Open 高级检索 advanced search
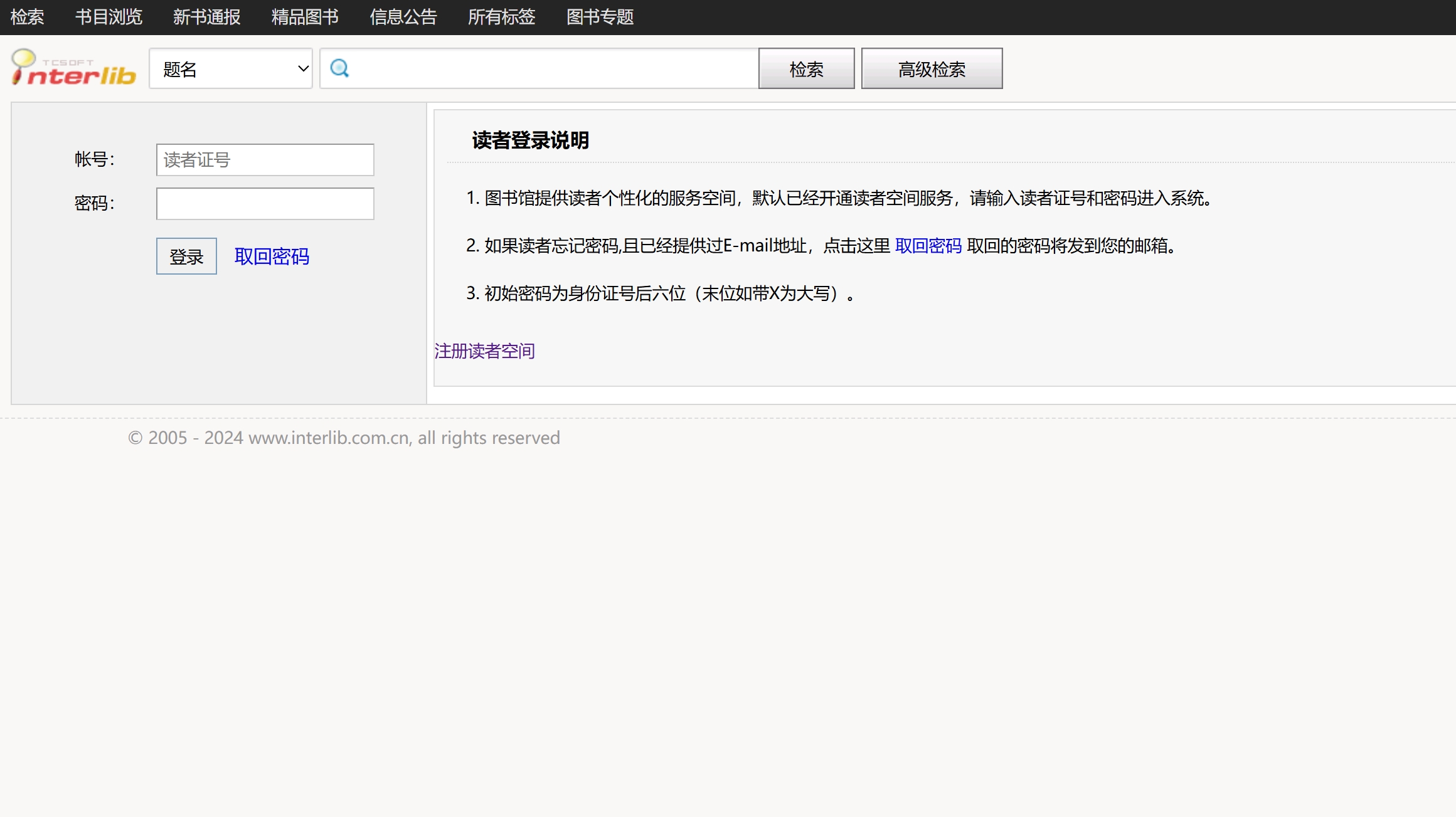 (x=932, y=68)
